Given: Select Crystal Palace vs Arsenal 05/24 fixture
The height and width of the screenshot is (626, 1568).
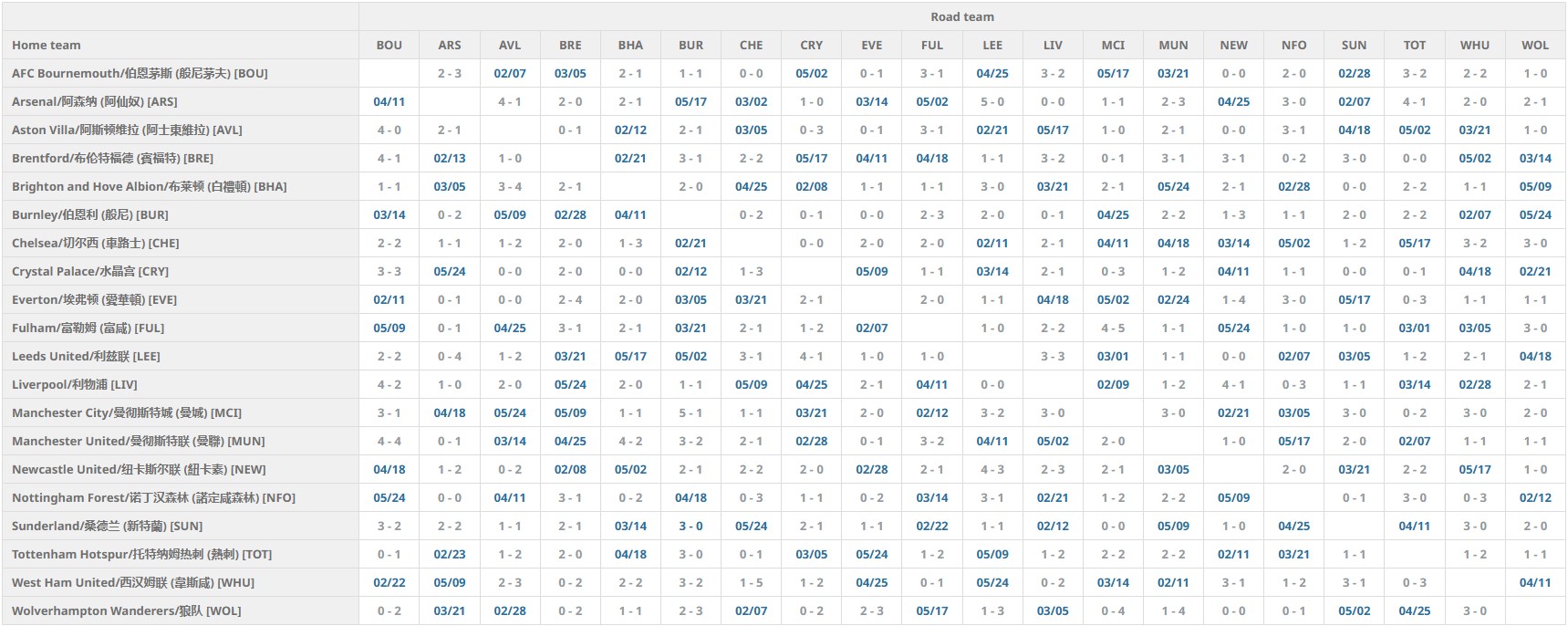Looking at the screenshot, I should (450, 272).
